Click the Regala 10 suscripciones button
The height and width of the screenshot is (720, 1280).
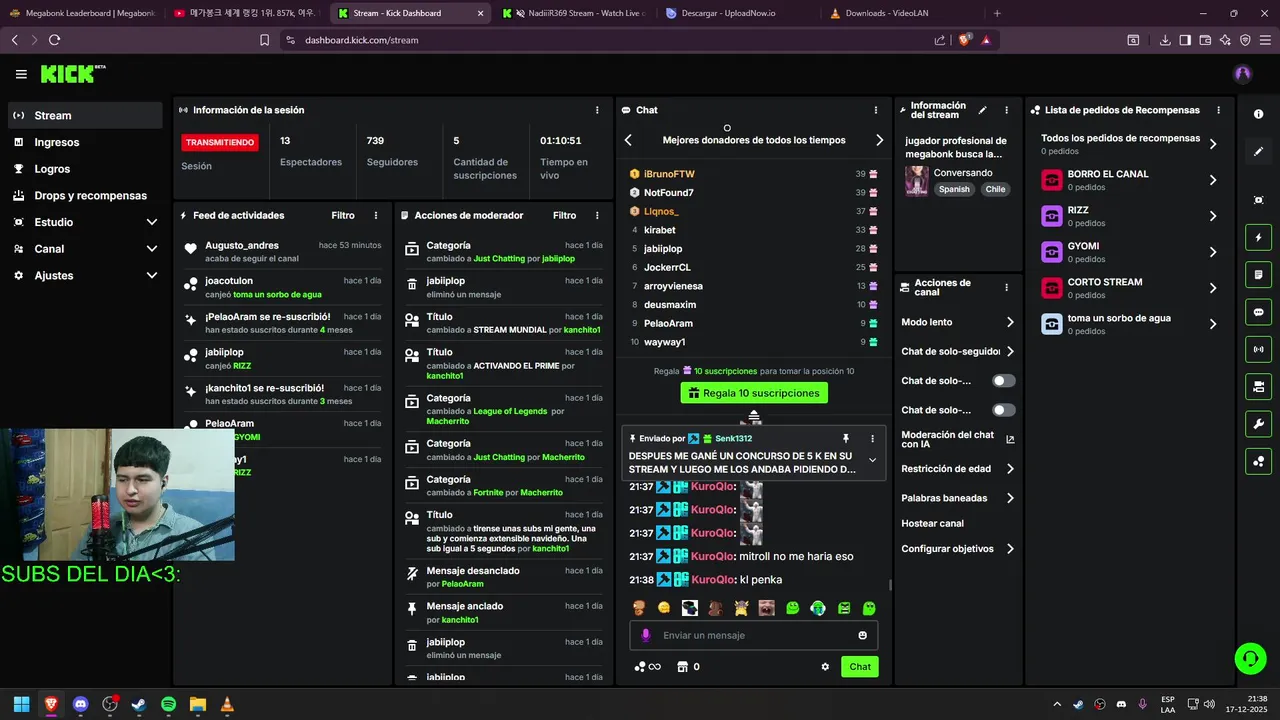pyautogui.click(x=754, y=393)
